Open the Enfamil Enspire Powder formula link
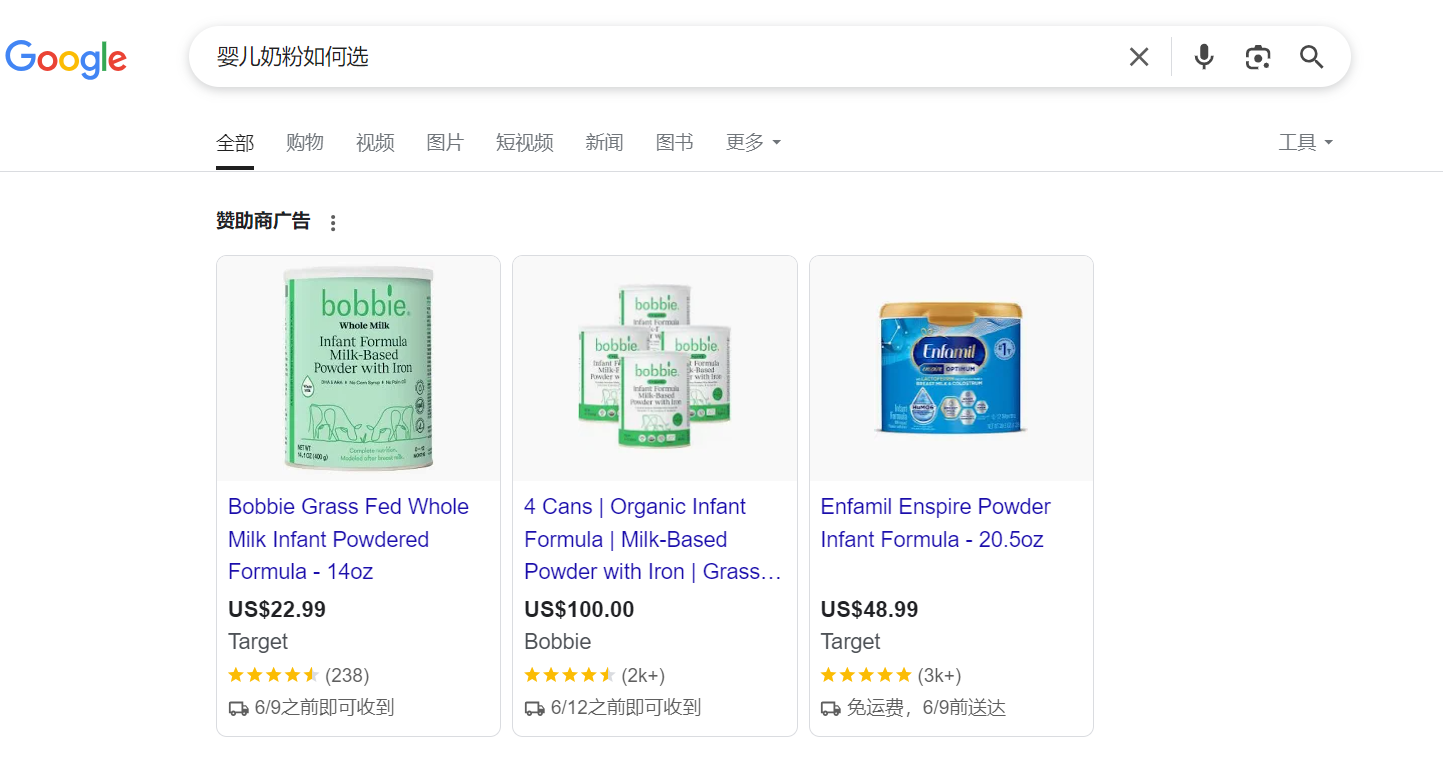Viewport: 1443px width, 778px height. [935, 523]
